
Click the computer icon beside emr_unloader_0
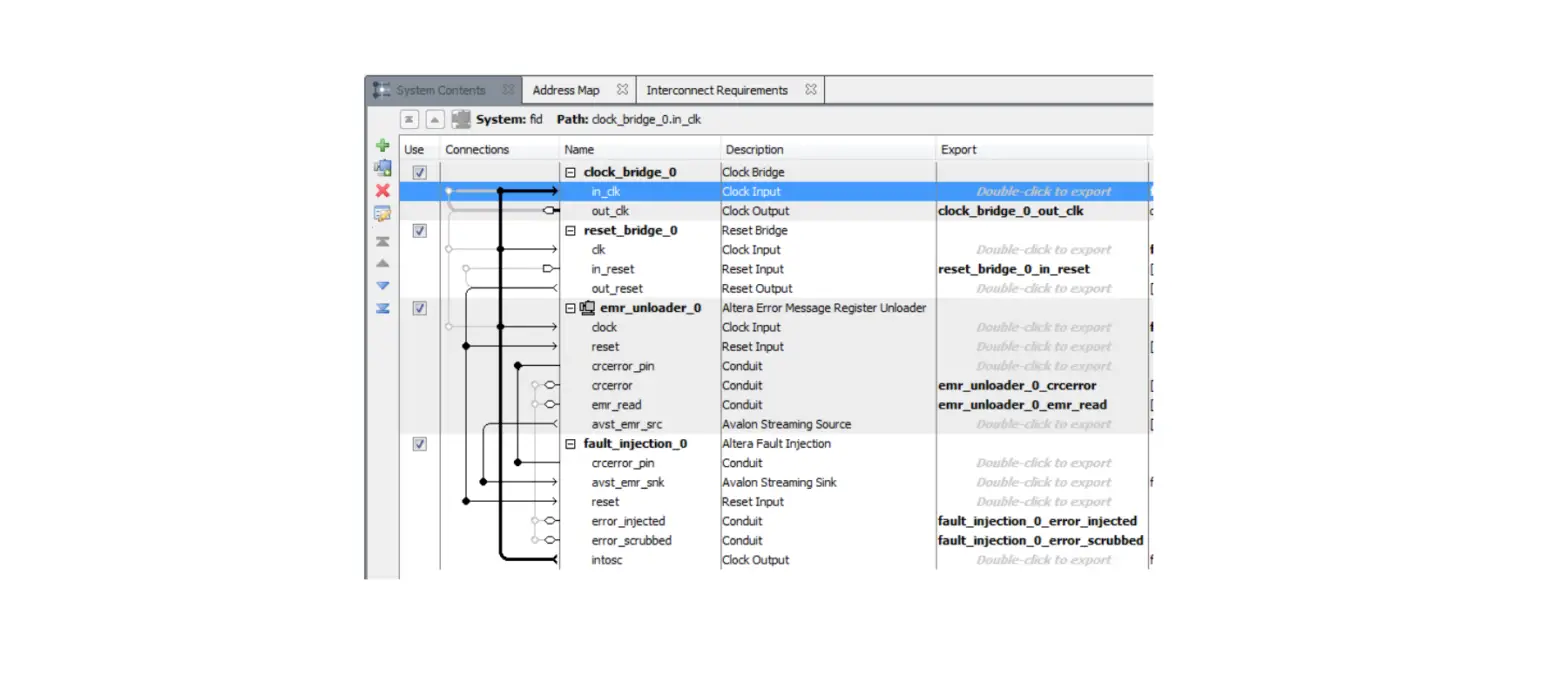(587, 308)
